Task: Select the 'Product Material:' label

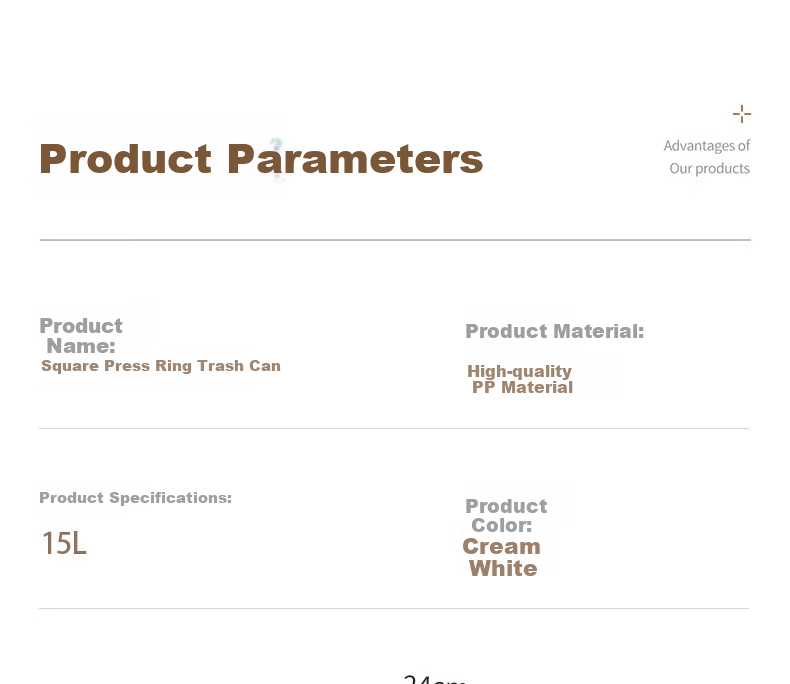Action: coord(555,331)
